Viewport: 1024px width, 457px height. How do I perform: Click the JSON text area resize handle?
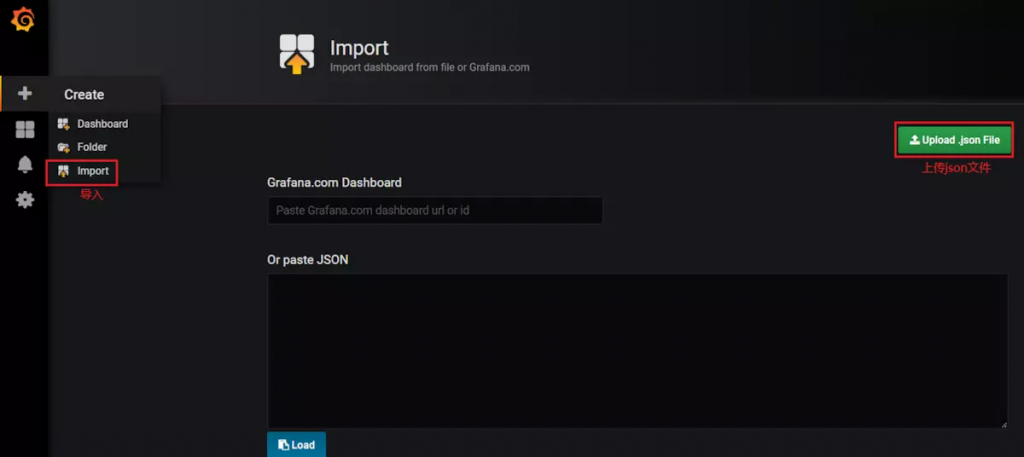point(1003,424)
